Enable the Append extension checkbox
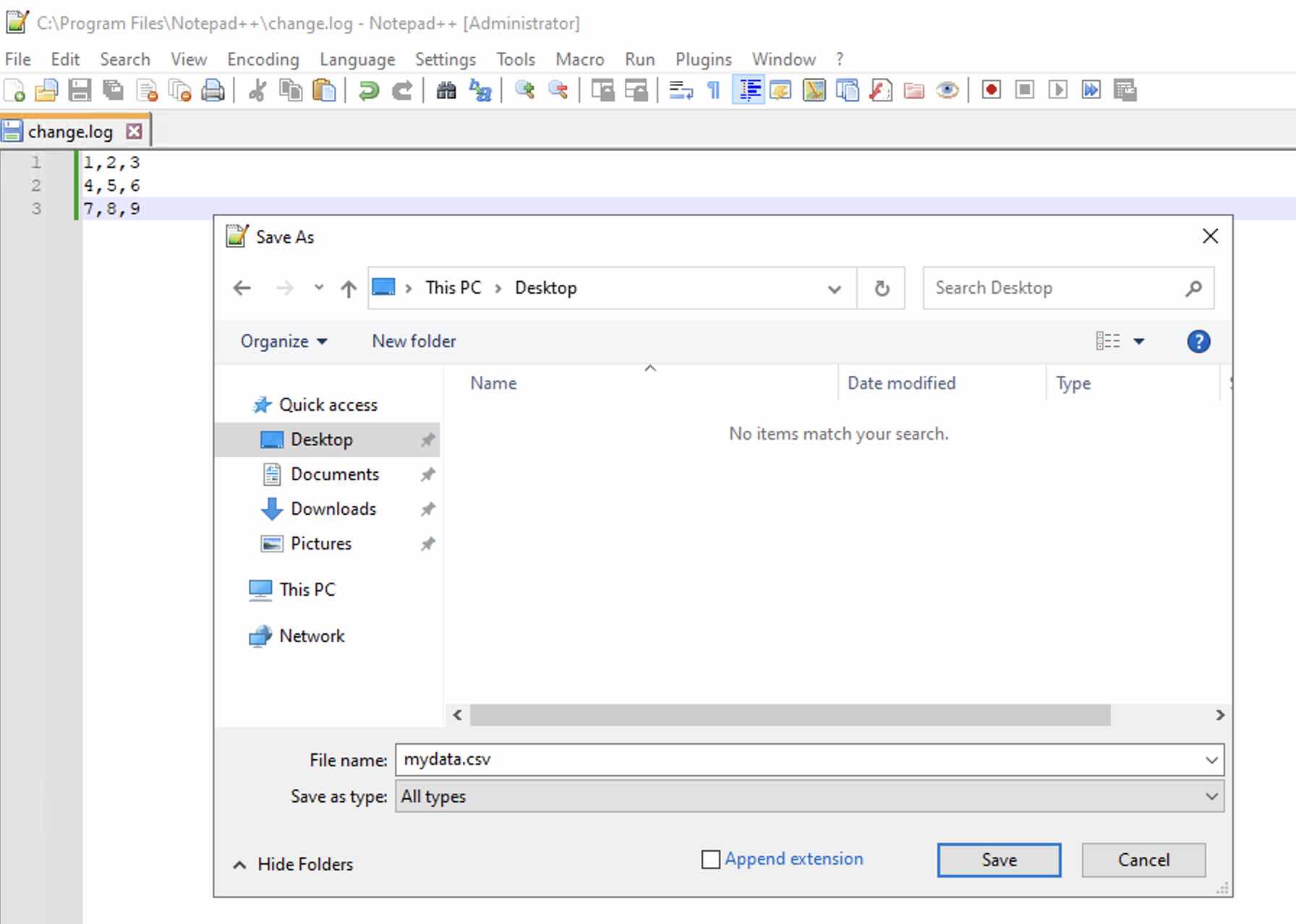The width and height of the screenshot is (1296, 924). point(711,859)
